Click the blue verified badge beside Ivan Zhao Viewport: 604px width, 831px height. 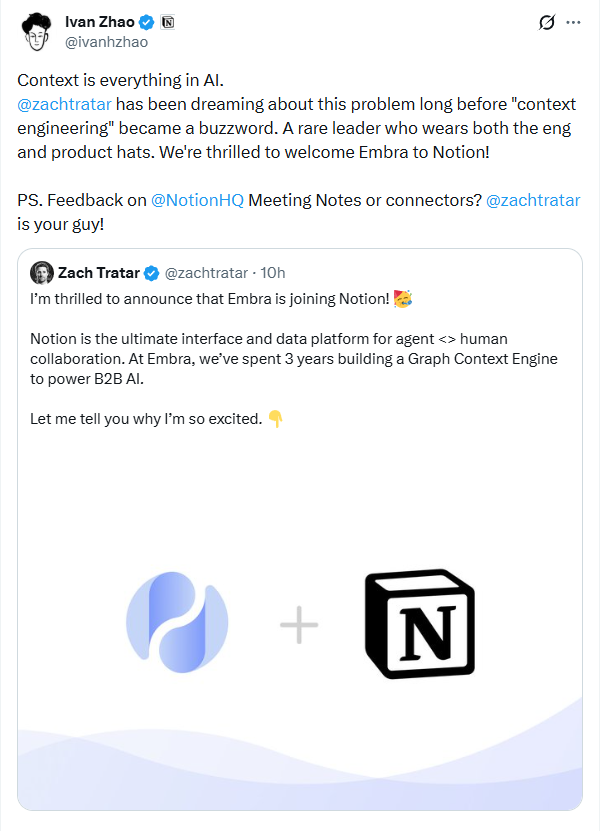point(147,21)
